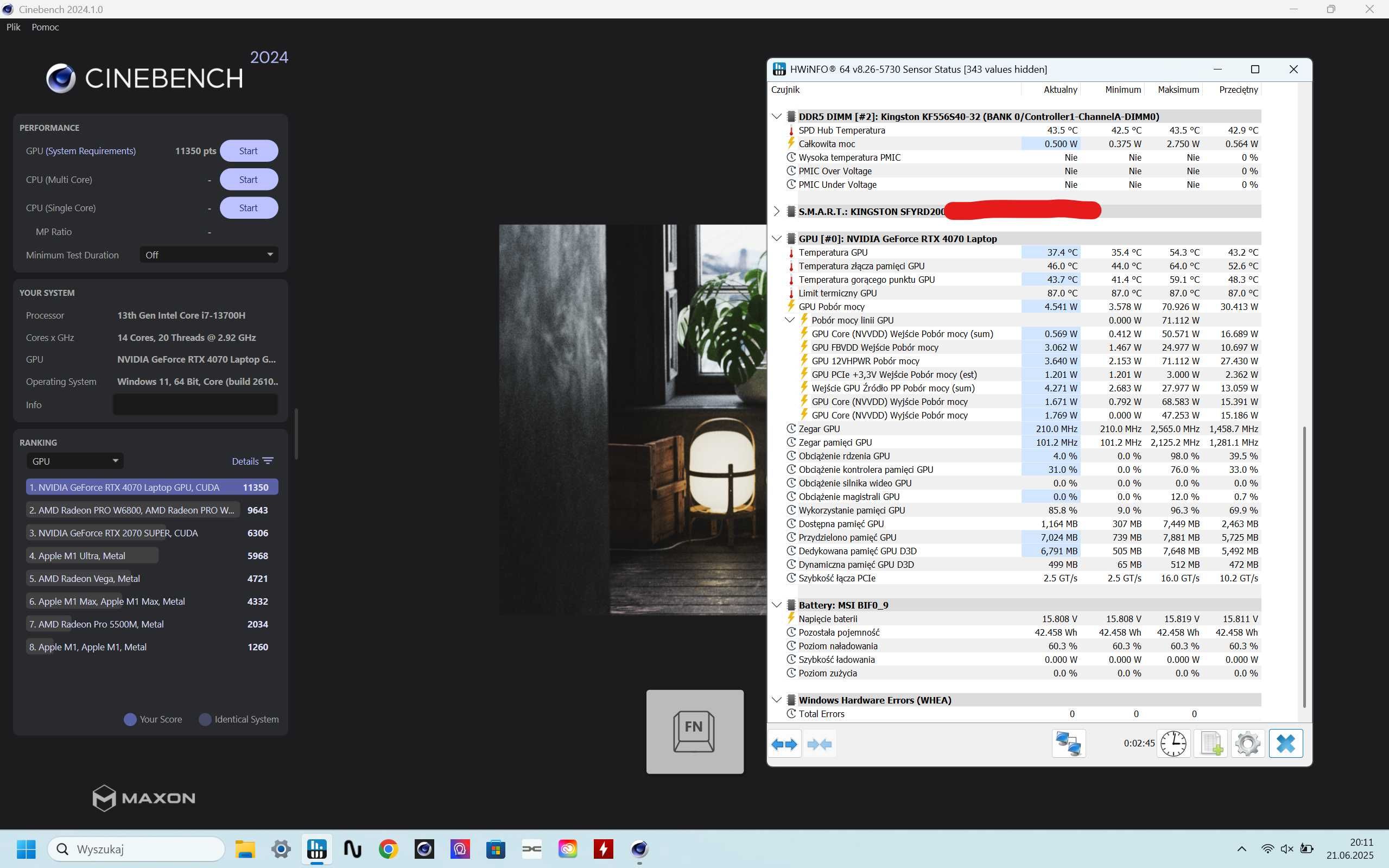Click muted volume icon in tray
The width and height of the screenshot is (1389, 868).
pos(1287,849)
